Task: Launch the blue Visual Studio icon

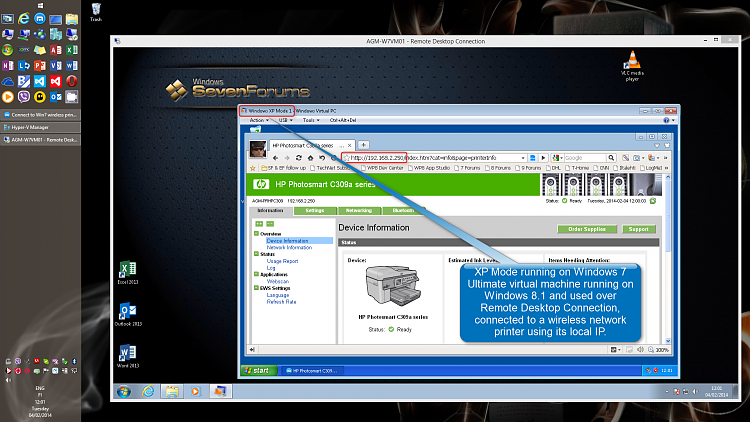Action: point(40,81)
